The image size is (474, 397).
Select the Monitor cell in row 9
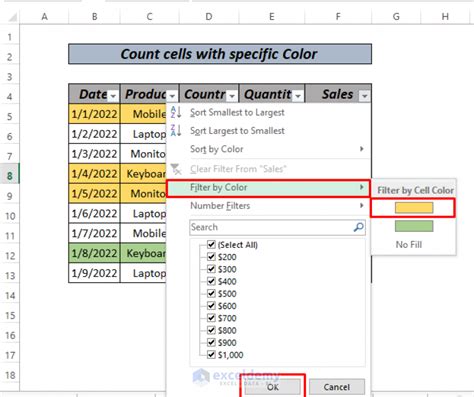pos(144,193)
